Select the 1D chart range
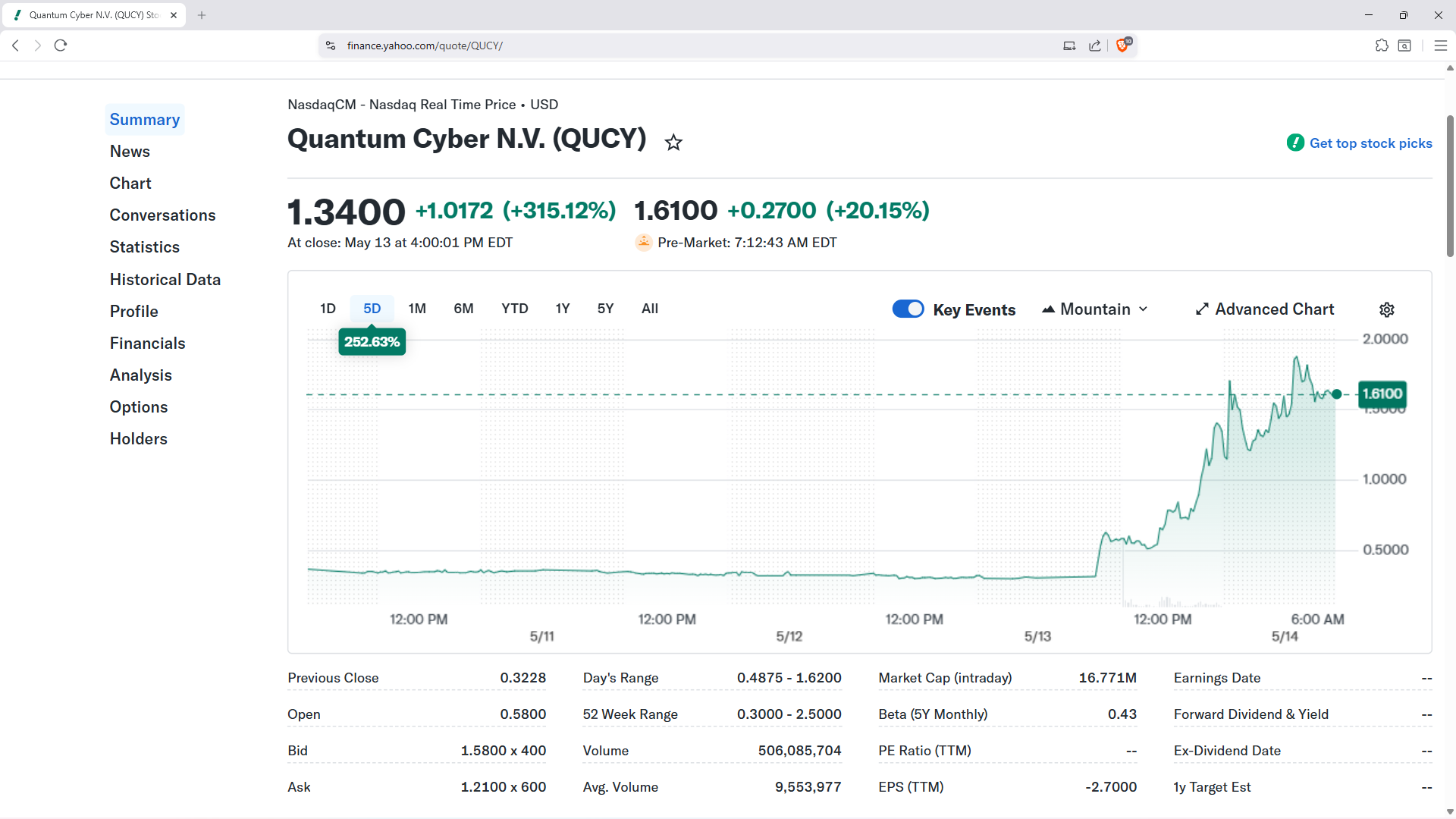The image size is (1456, 819). point(328,309)
